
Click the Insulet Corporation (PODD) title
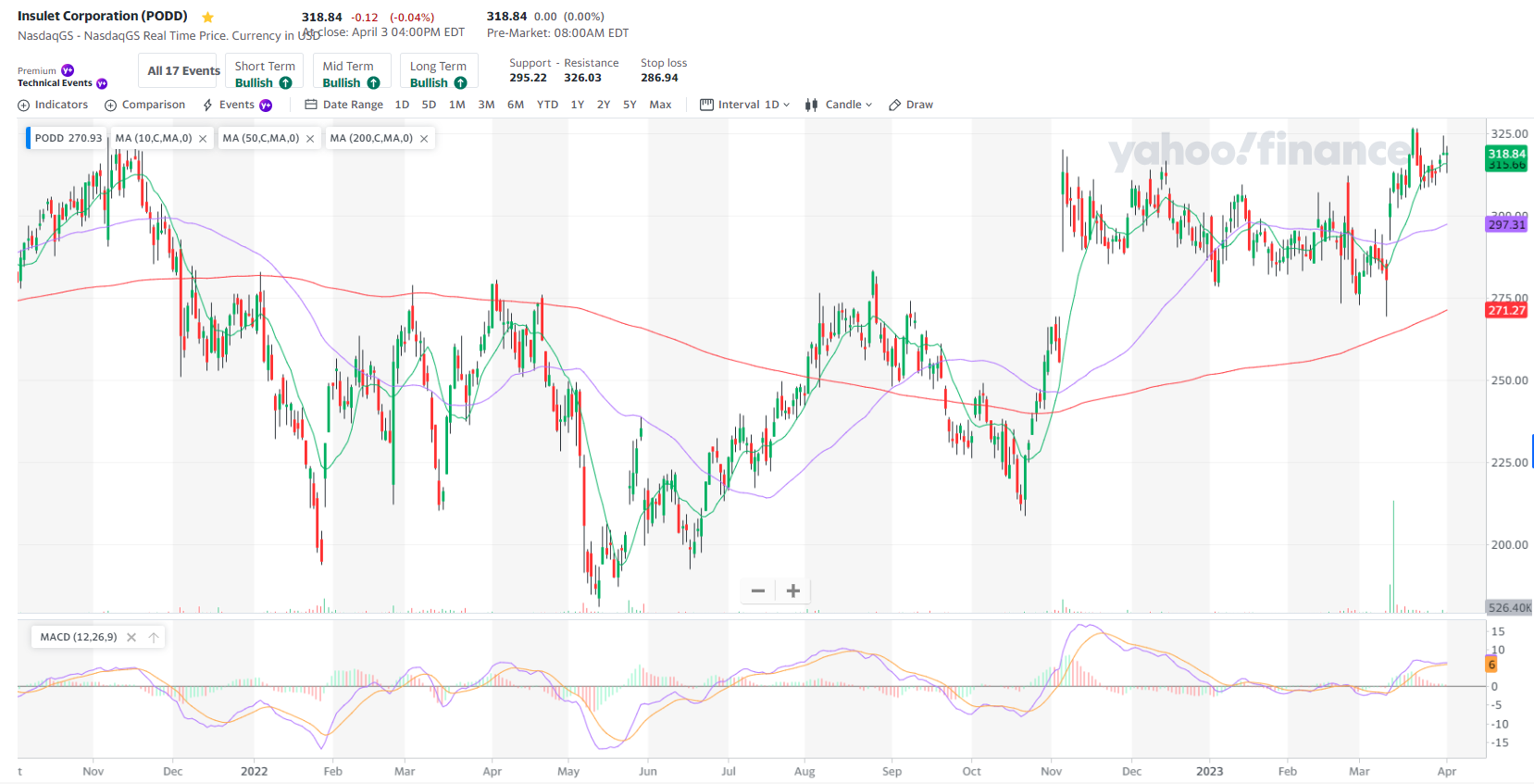point(103,16)
